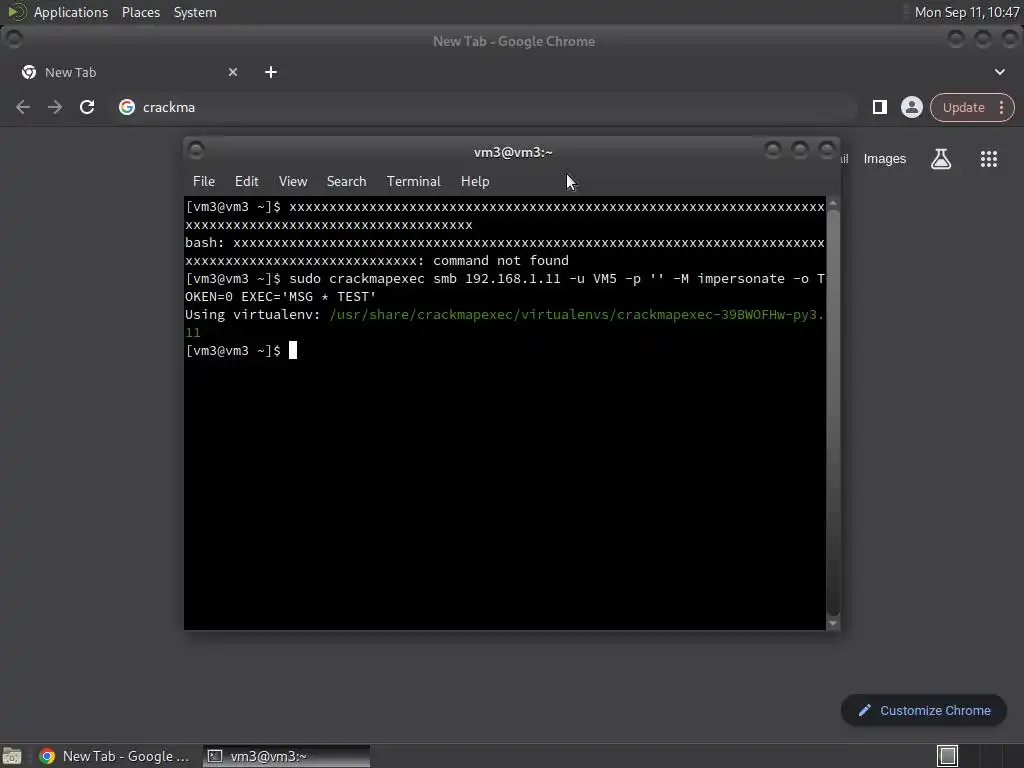Open the Images link

coord(885,159)
